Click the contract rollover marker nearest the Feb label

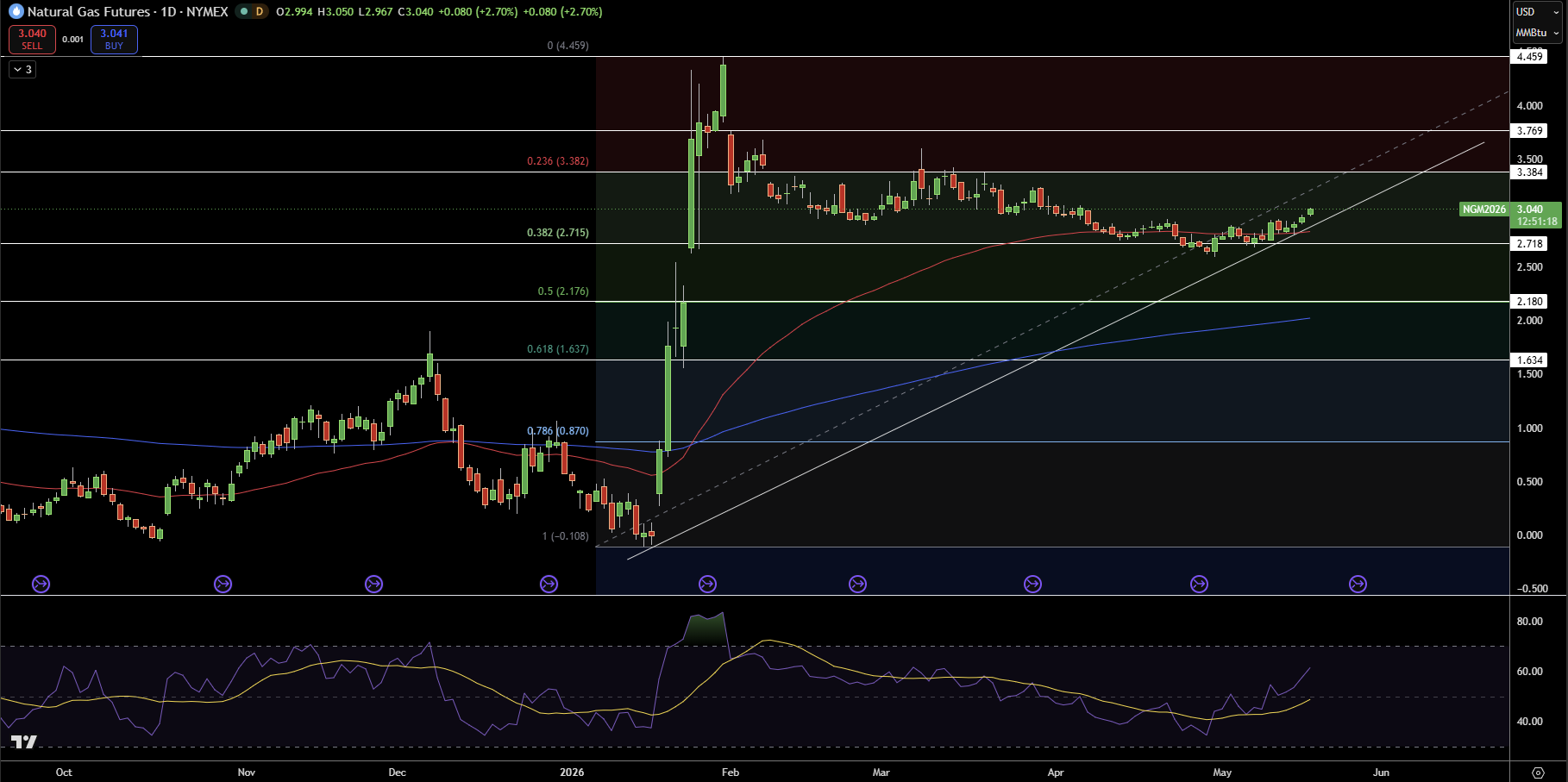707,585
